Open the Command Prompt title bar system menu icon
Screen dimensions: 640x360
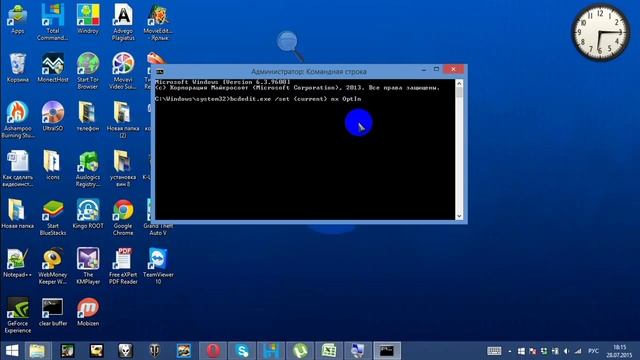pyautogui.click(x=160, y=71)
